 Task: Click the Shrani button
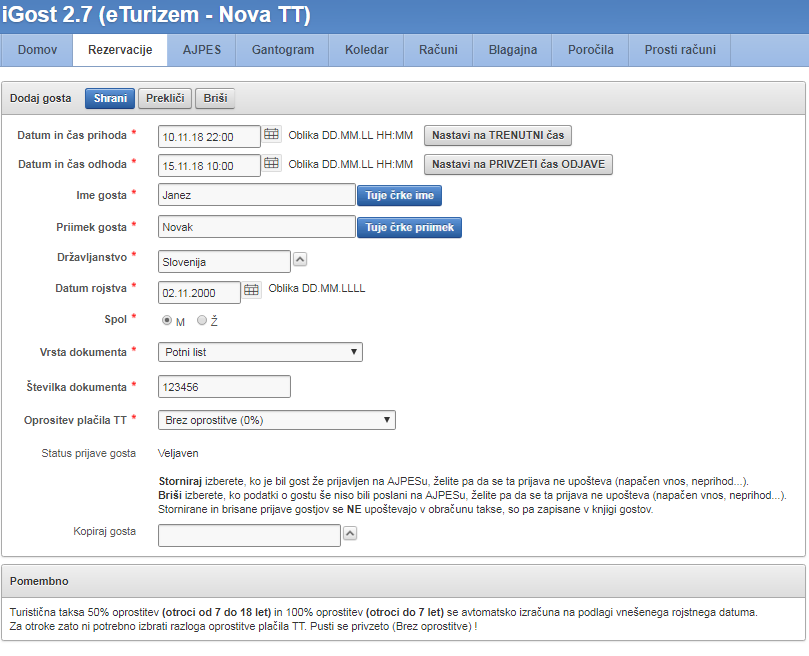(x=110, y=98)
